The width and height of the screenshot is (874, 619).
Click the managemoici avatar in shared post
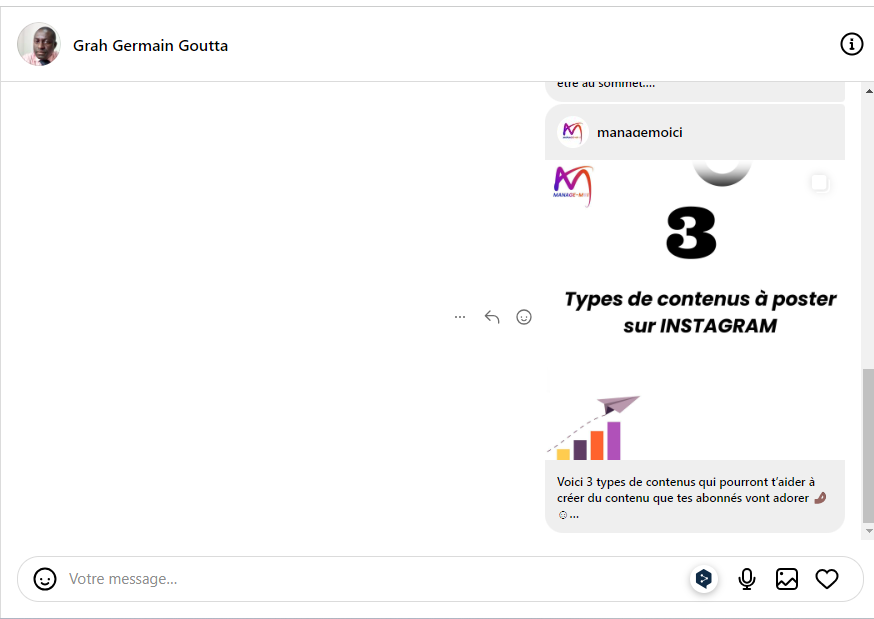tap(572, 132)
